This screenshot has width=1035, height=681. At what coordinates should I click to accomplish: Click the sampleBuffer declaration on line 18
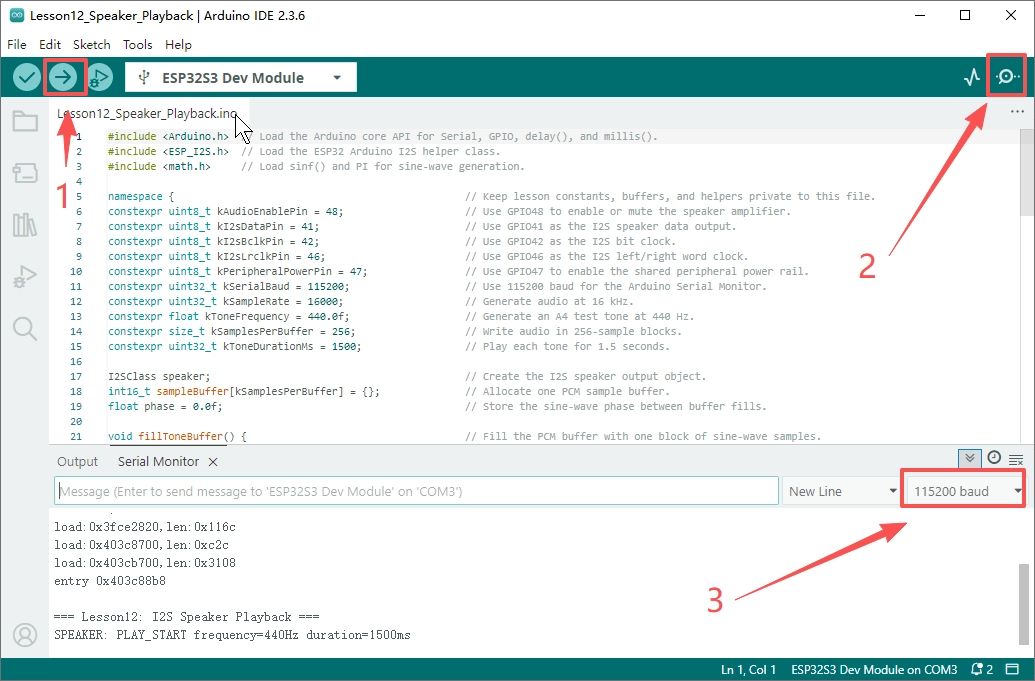coord(244,392)
